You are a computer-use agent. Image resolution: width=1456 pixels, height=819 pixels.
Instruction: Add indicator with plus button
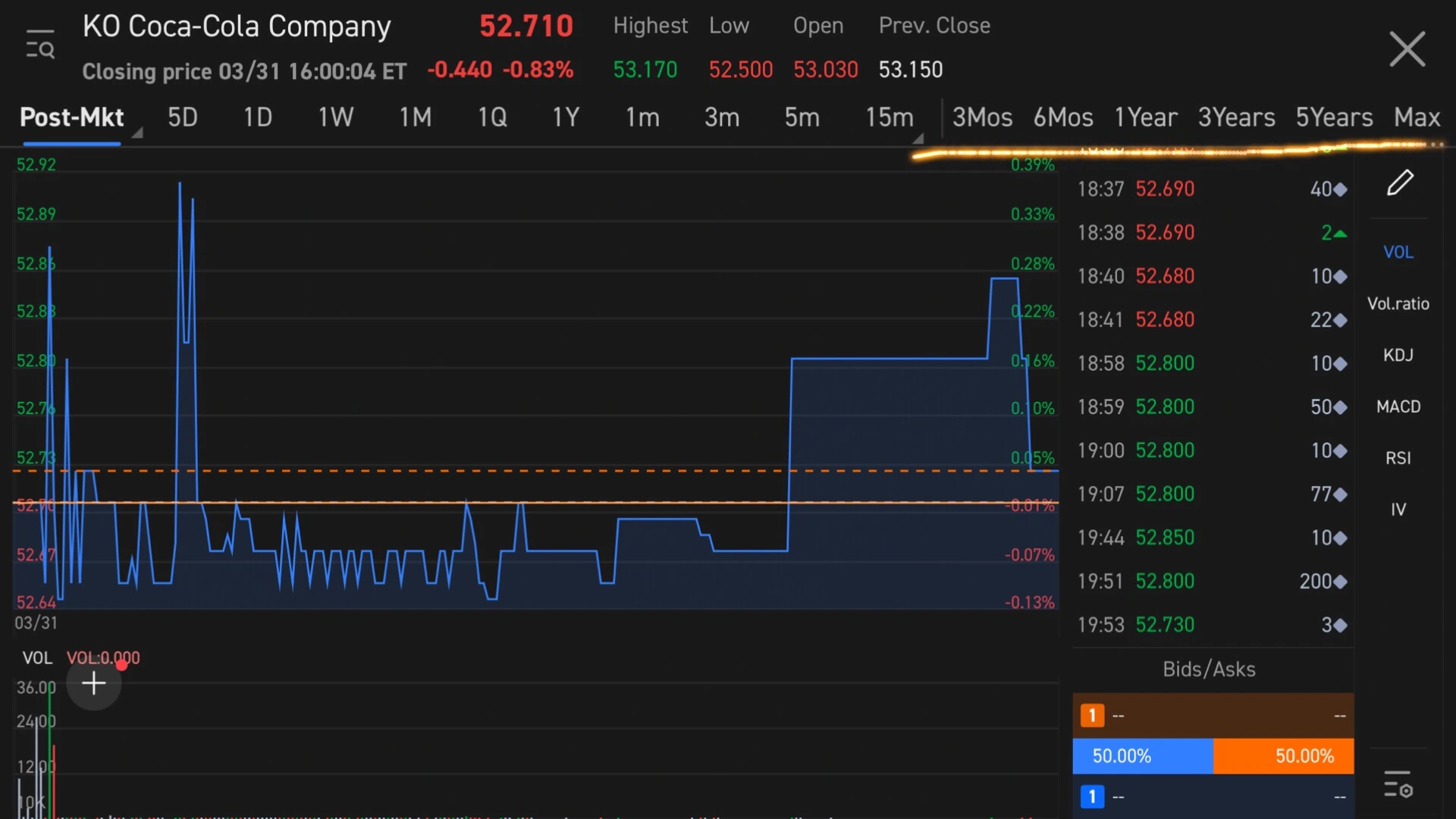[94, 683]
